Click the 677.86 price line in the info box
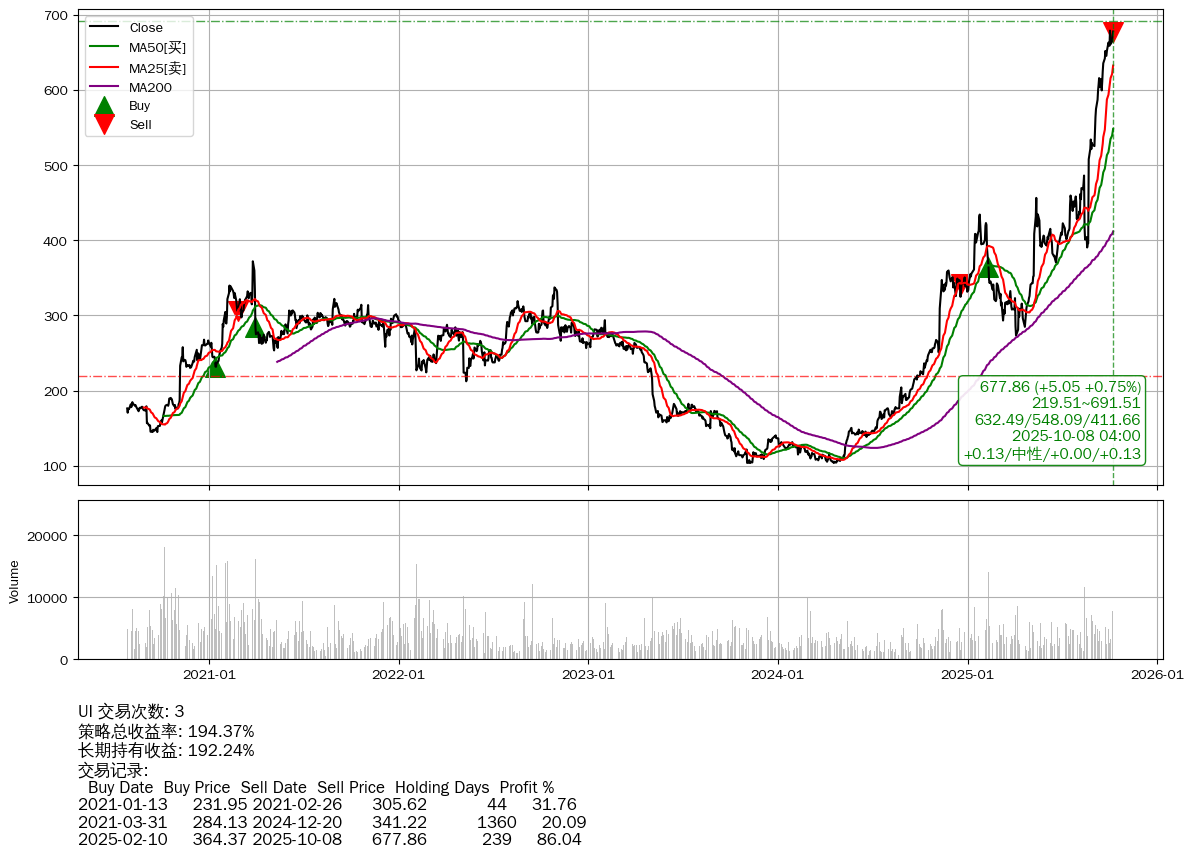 click(x=1059, y=387)
